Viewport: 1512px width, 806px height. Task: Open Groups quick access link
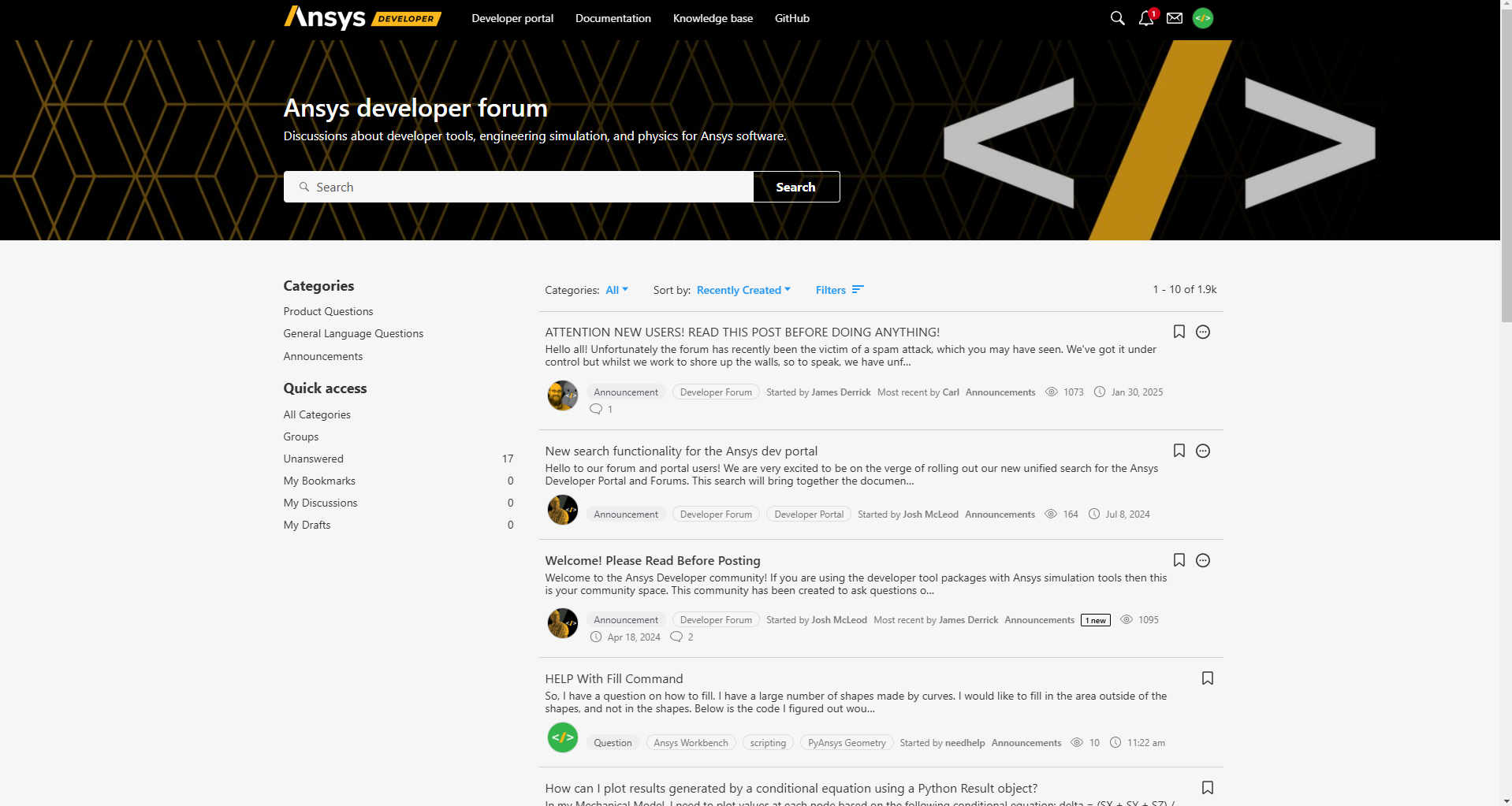(x=301, y=436)
